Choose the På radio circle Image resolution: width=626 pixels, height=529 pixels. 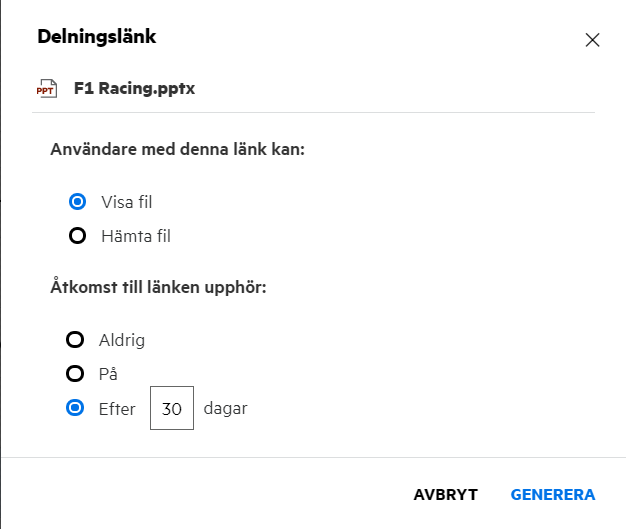click(x=75, y=374)
